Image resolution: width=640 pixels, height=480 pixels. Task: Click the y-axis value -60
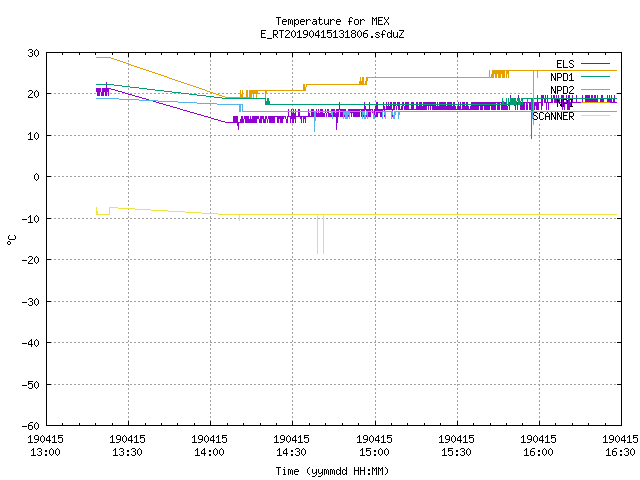(x=31, y=426)
